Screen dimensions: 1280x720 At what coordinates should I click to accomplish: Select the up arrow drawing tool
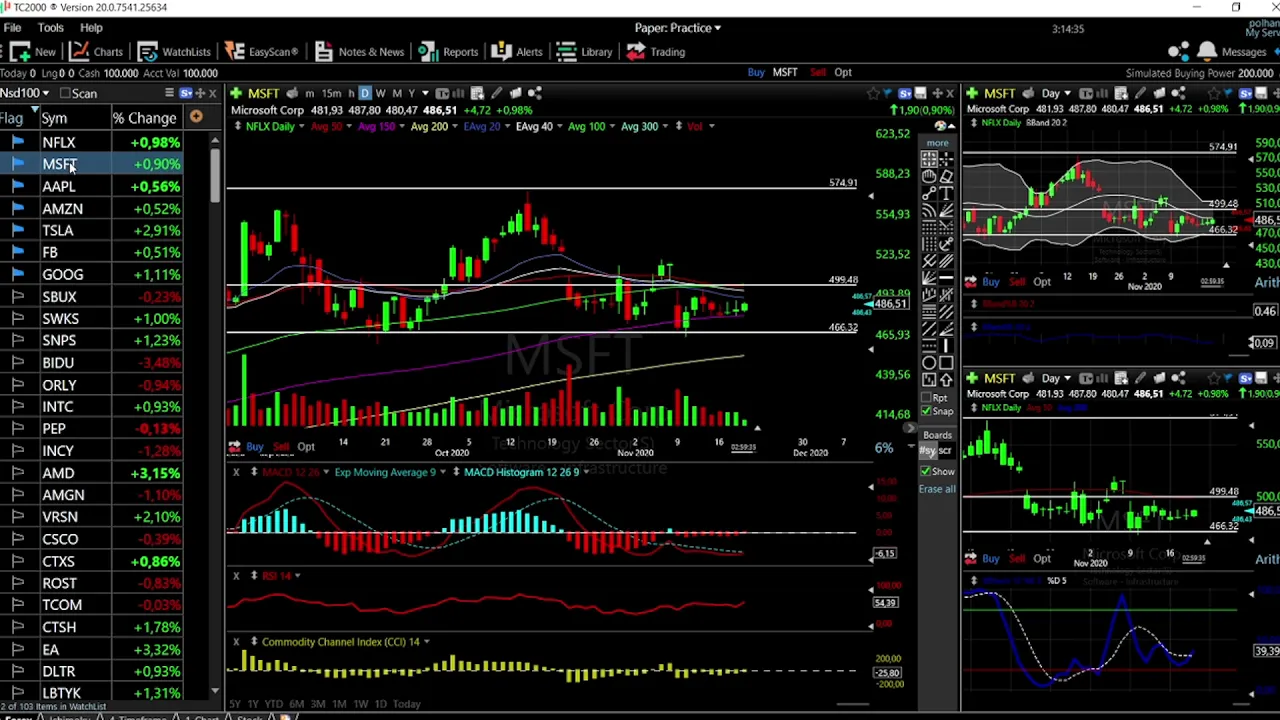946,380
